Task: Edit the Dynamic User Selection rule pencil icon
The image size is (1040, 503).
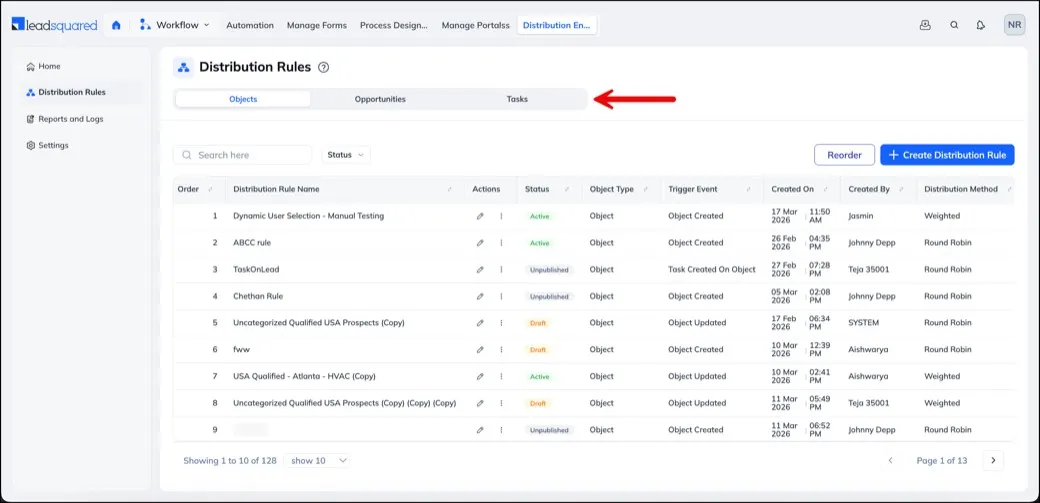Action: [480, 216]
